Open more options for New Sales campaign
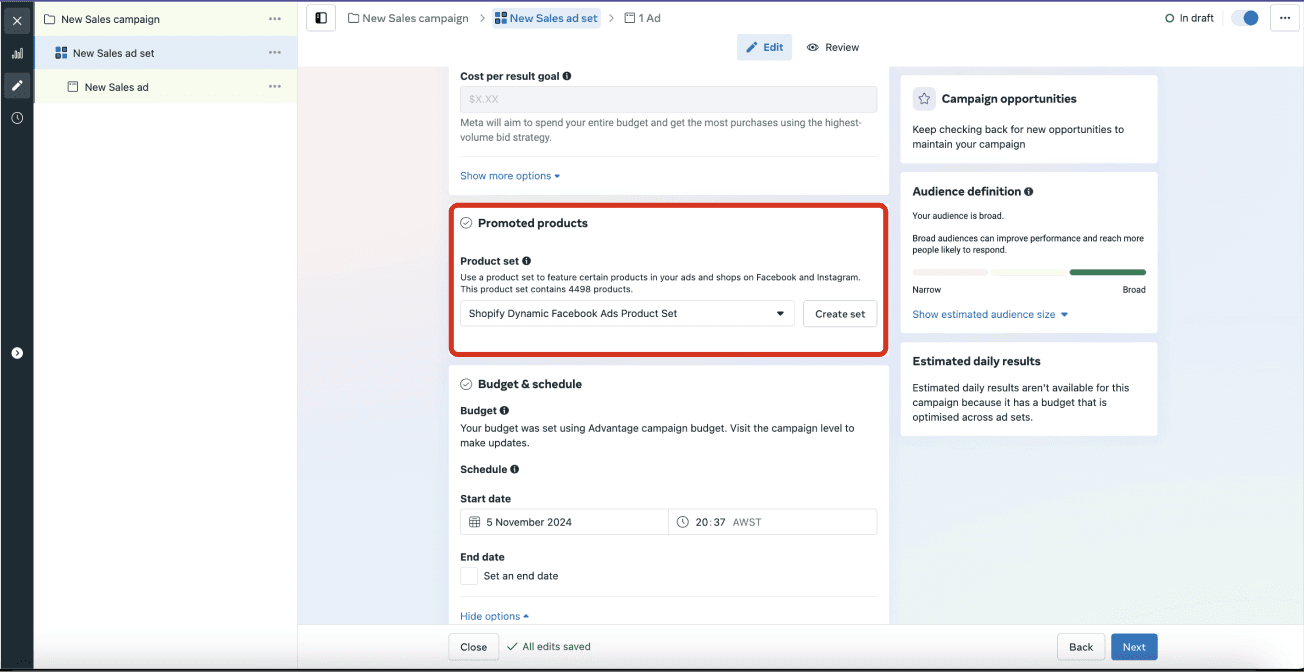 click(275, 19)
